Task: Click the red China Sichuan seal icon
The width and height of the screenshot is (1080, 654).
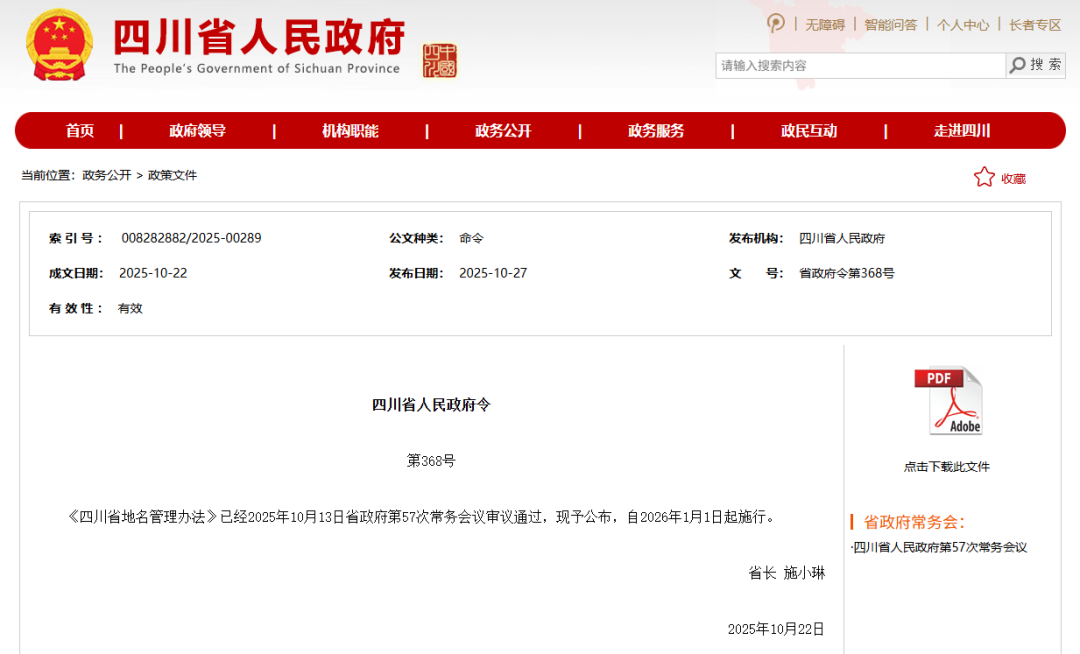Action: pos(439,60)
